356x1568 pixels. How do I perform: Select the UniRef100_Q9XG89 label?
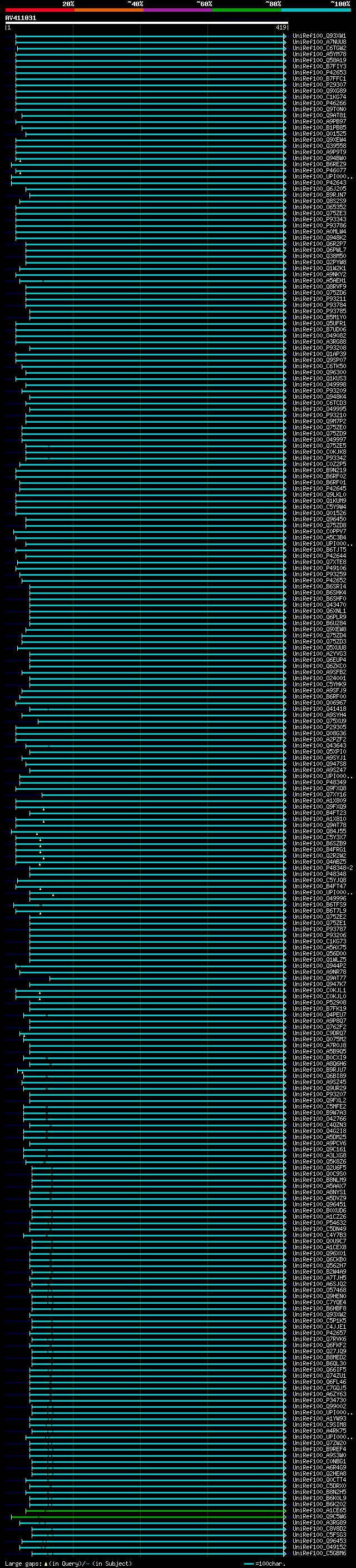coord(319,91)
